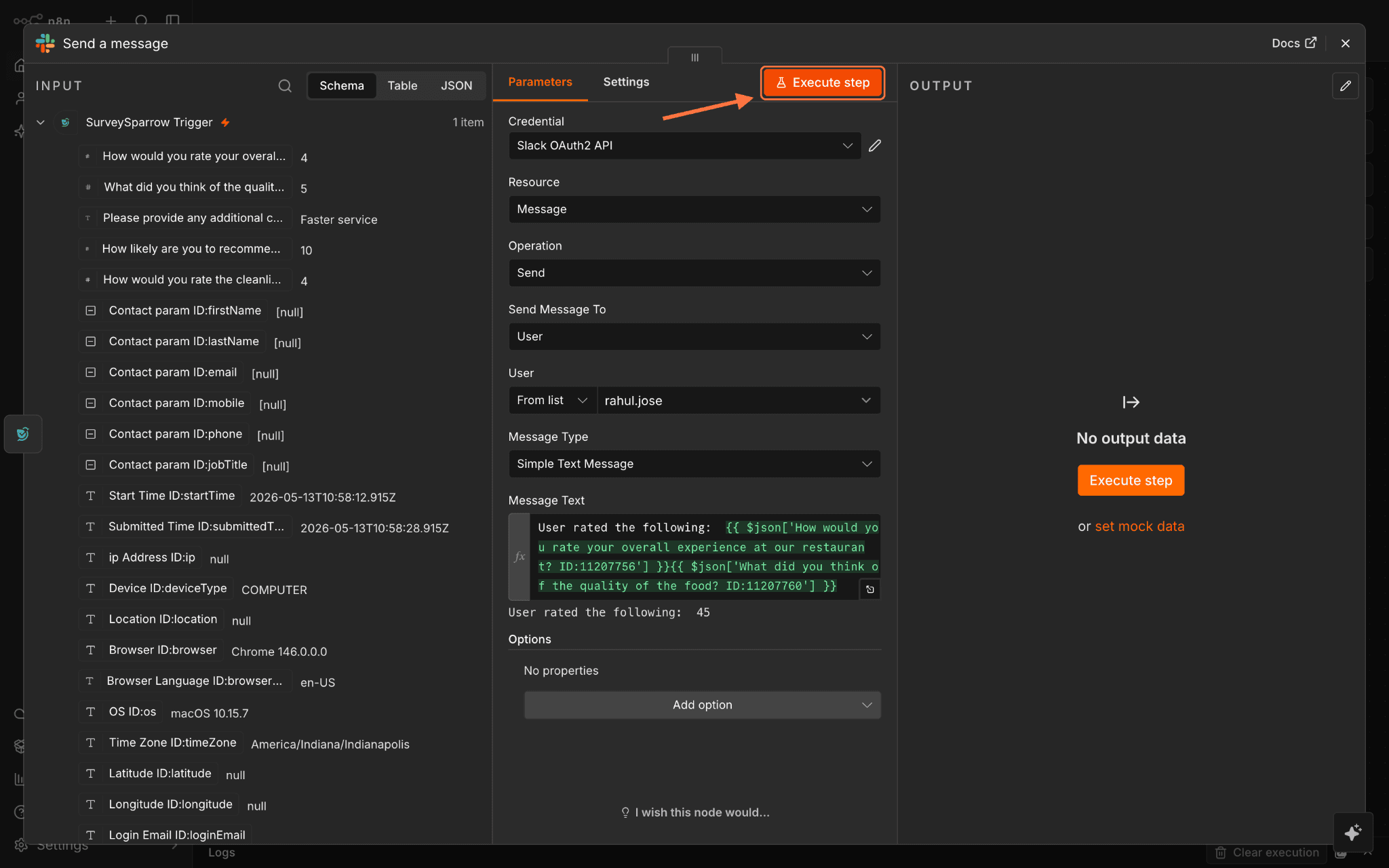Switch input view to JSON
This screenshot has width=1389, height=868.
456,85
